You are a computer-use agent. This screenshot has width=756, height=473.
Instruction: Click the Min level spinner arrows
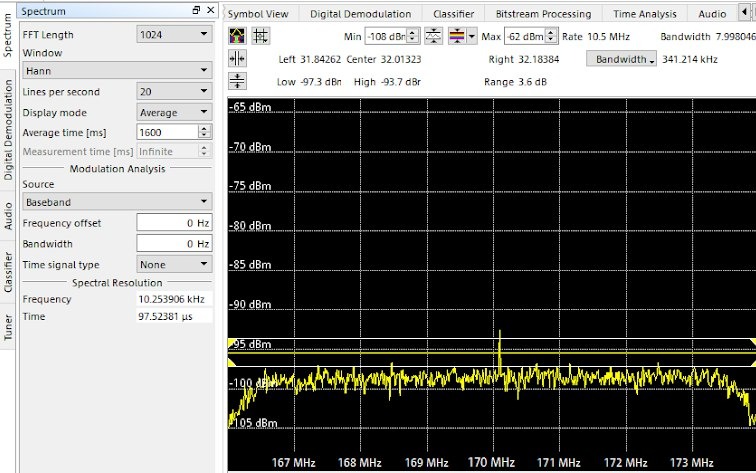tap(412, 36)
